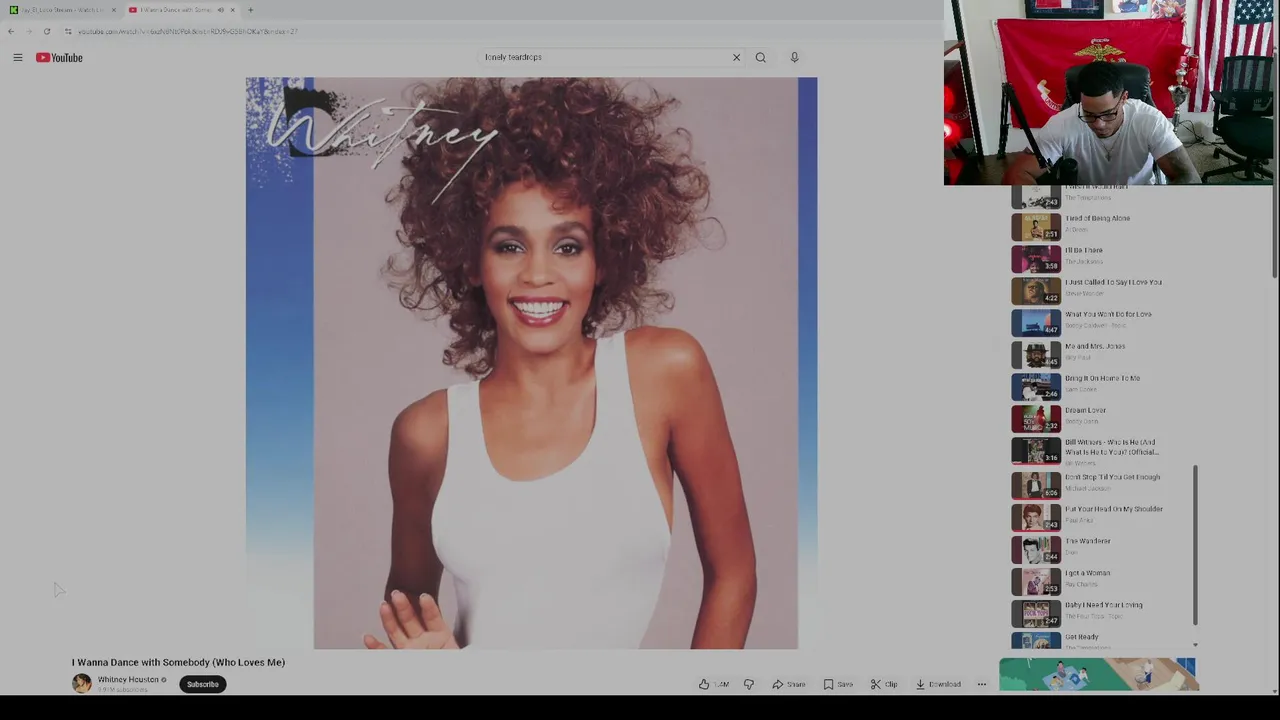This screenshot has height=720, width=1280.
Task: Dislike the video with thumbs-down icon
Action: 749,684
